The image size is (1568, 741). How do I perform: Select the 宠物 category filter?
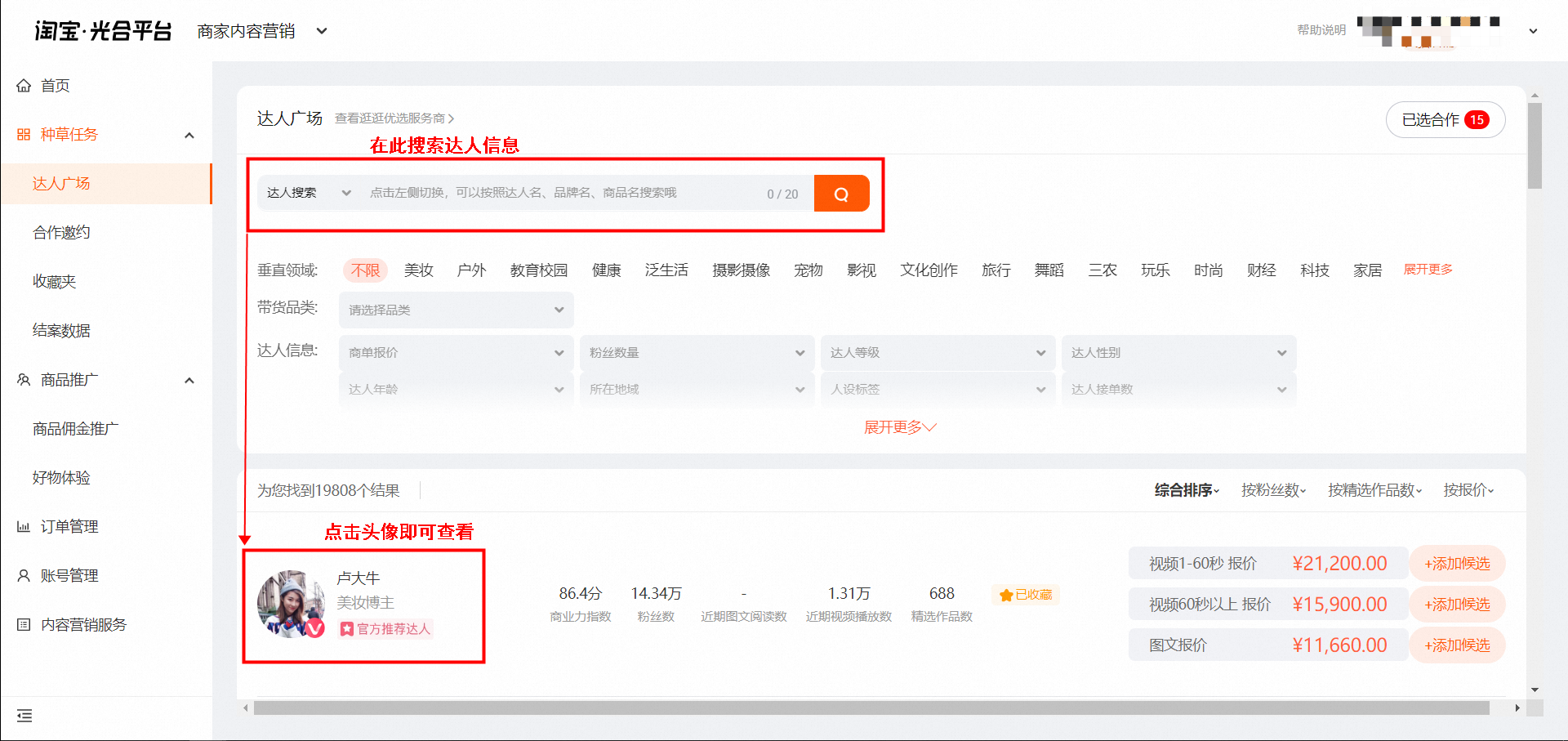tap(808, 270)
